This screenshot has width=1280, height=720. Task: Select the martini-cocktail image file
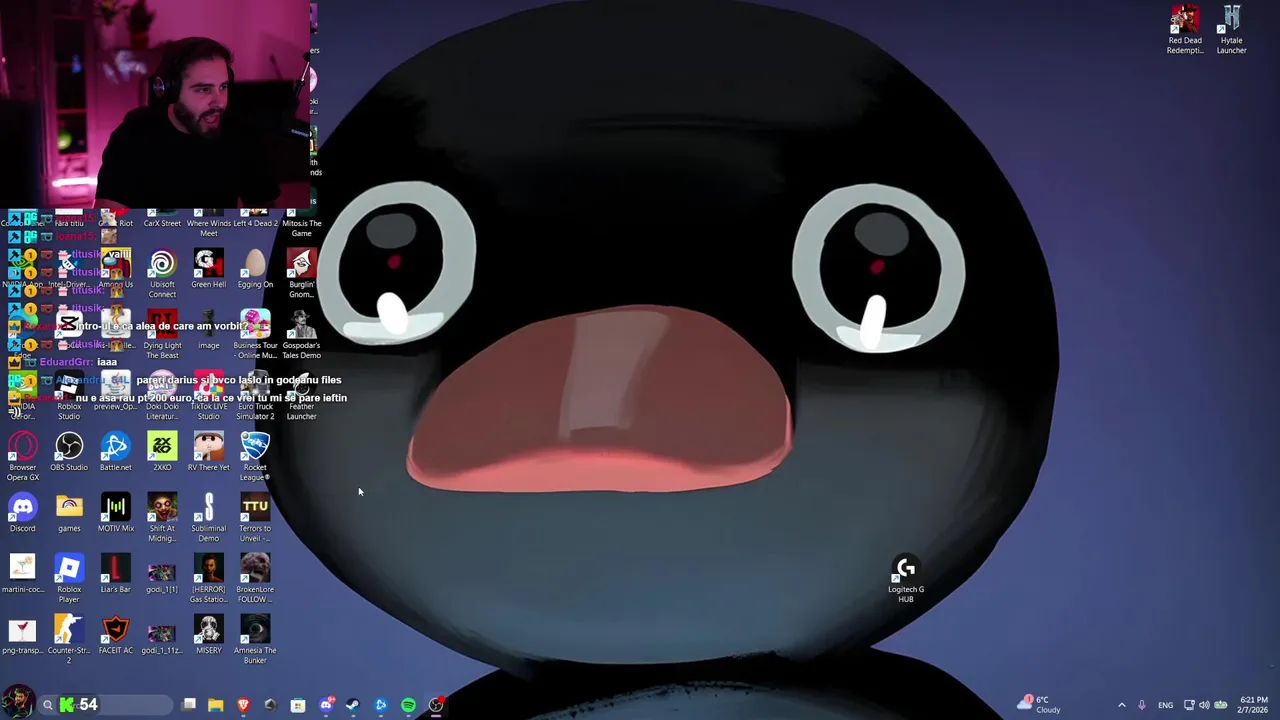[x=23, y=574]
